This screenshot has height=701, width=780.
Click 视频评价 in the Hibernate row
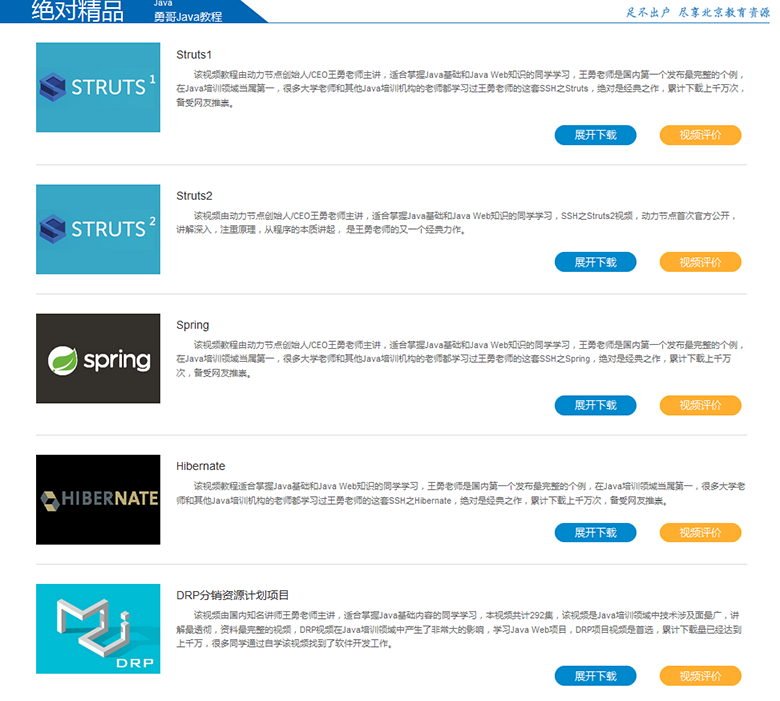(700, 533)
